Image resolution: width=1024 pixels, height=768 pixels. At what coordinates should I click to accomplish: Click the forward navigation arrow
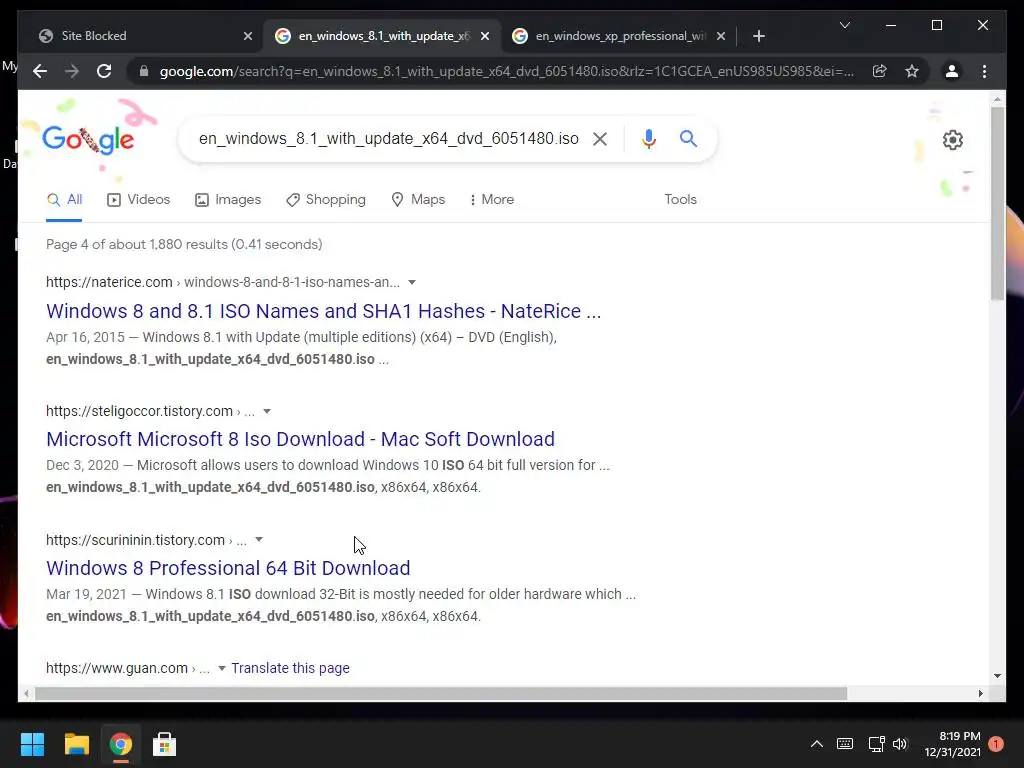click(x=72, y=71)
